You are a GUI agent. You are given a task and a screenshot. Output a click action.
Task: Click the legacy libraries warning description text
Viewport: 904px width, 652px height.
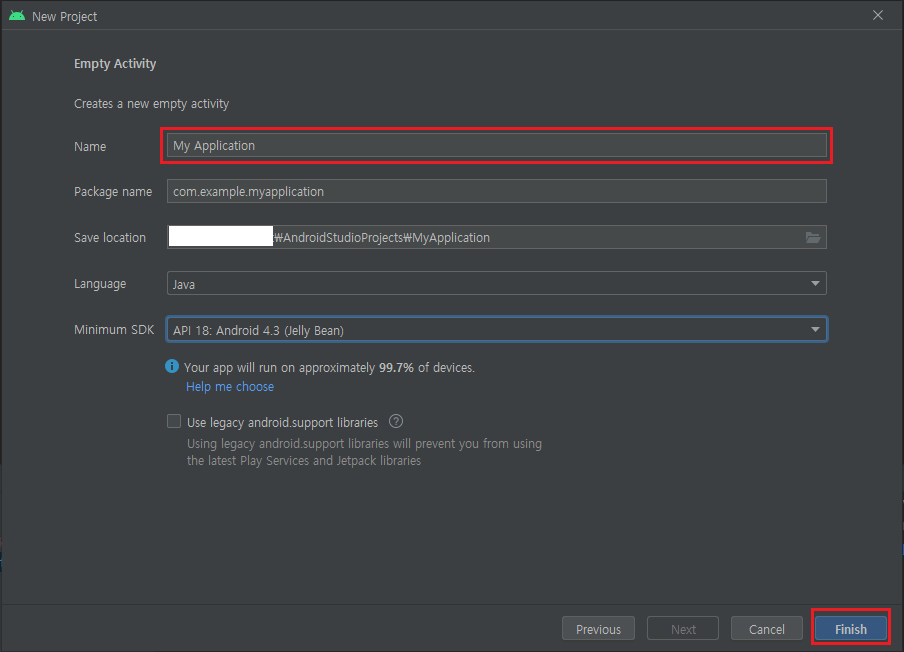[x=364, y=452]
